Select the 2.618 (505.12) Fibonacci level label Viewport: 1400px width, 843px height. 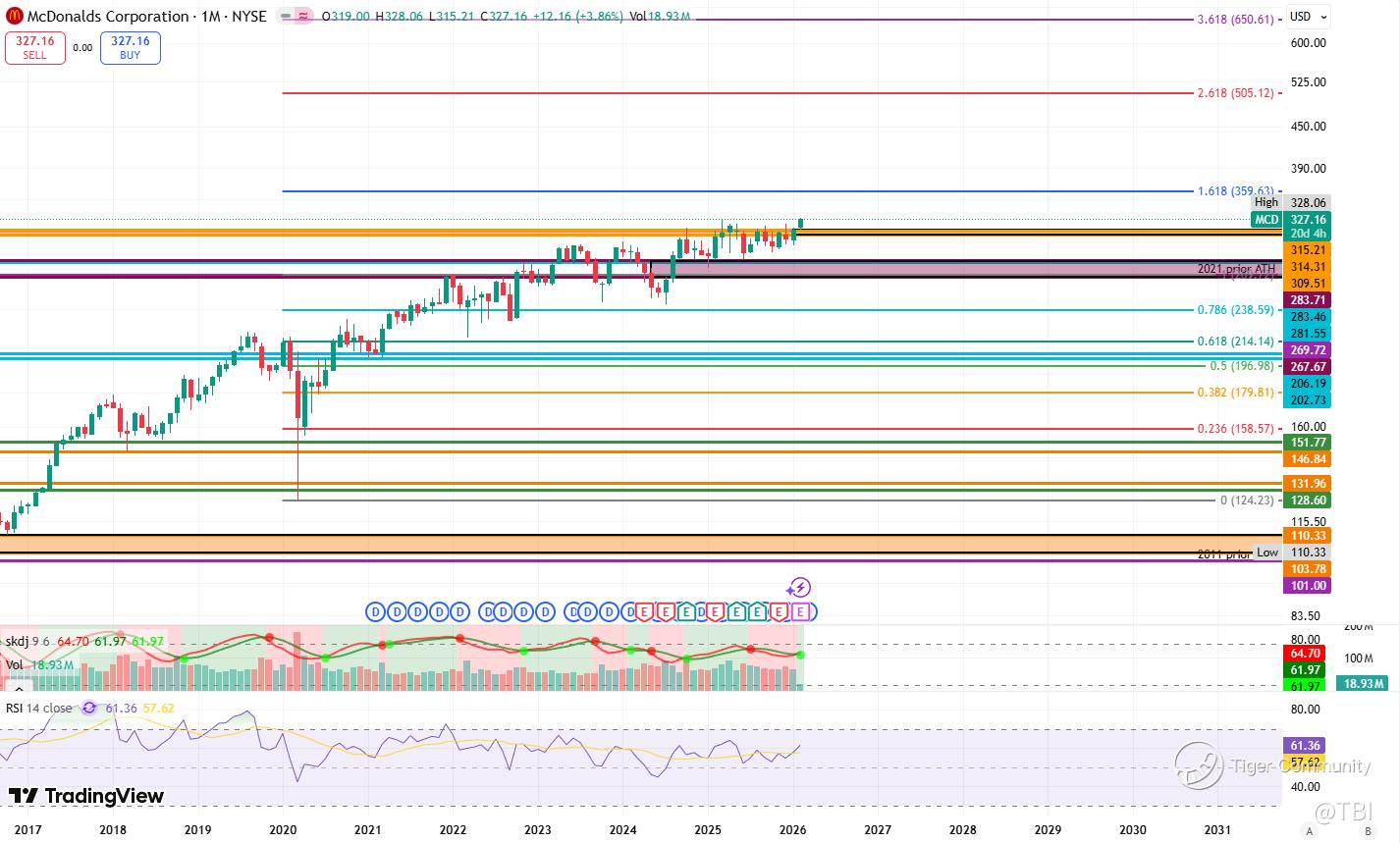(1235, 93)
